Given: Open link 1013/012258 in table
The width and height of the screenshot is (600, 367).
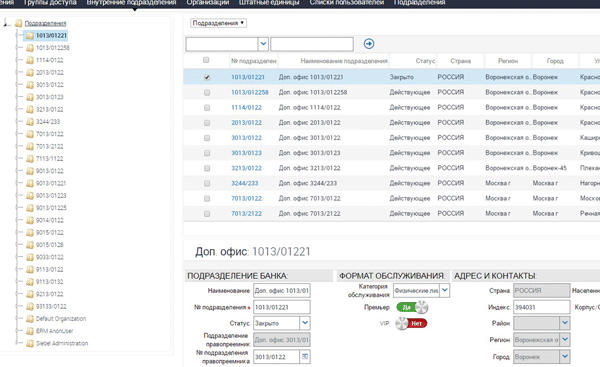Looking at the screenshot, I should point(249,92).
